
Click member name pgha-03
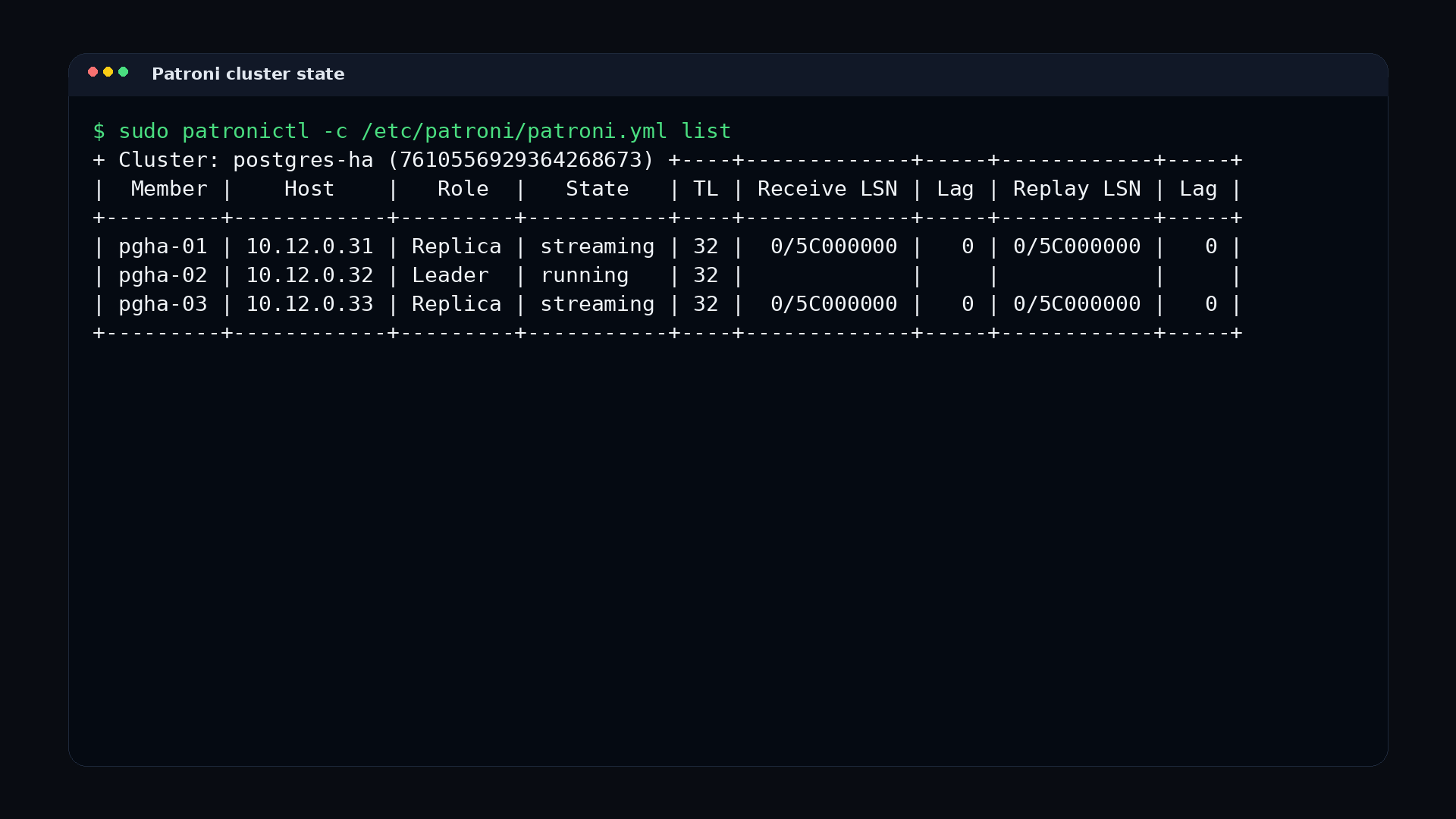tap(163, 304)
